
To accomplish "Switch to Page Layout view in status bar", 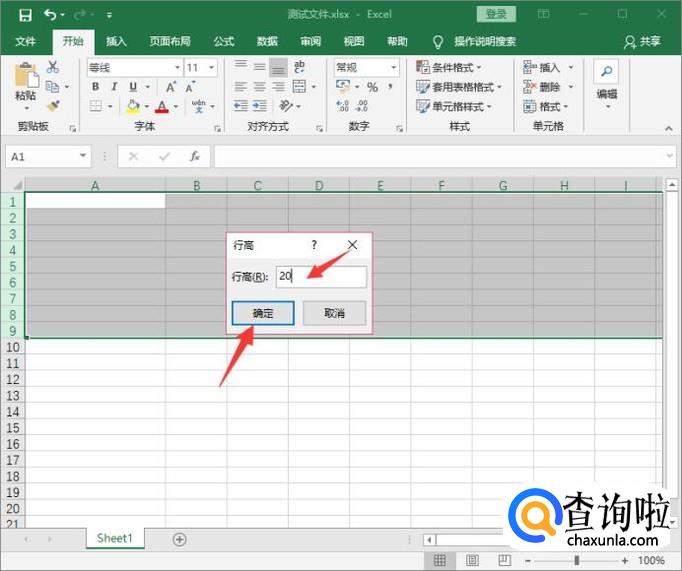I will coord(472,560).
